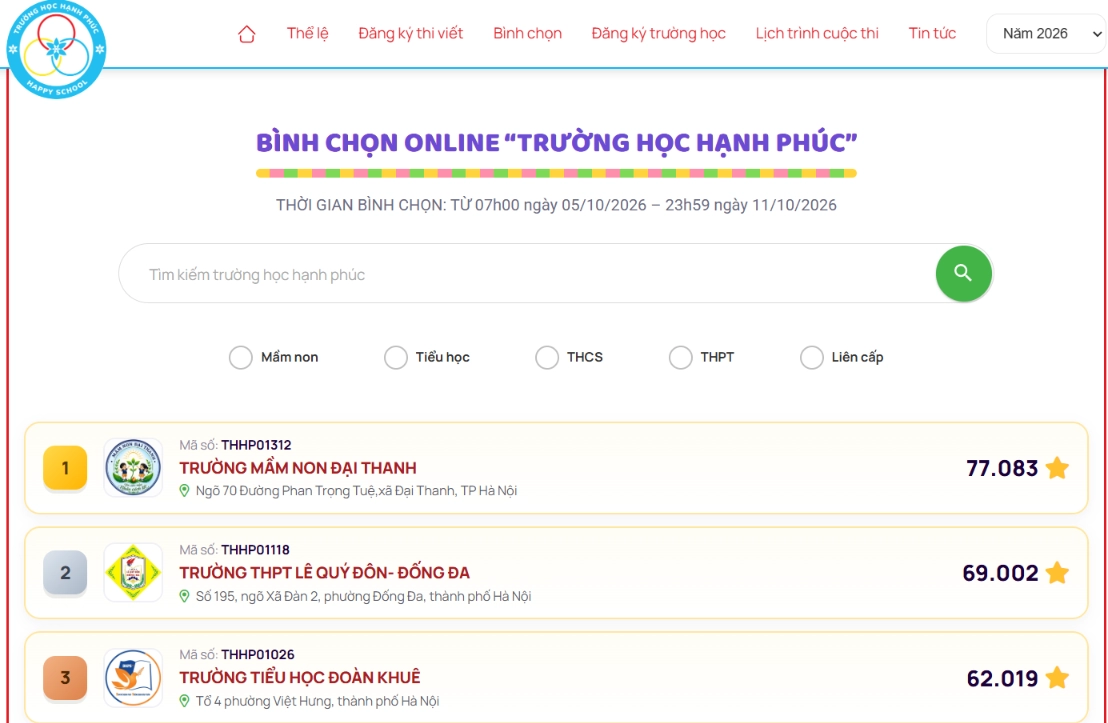The height and width of the screenshot is (723, 1108).
Task: Click the voting period text
Action: pos(556,205)
